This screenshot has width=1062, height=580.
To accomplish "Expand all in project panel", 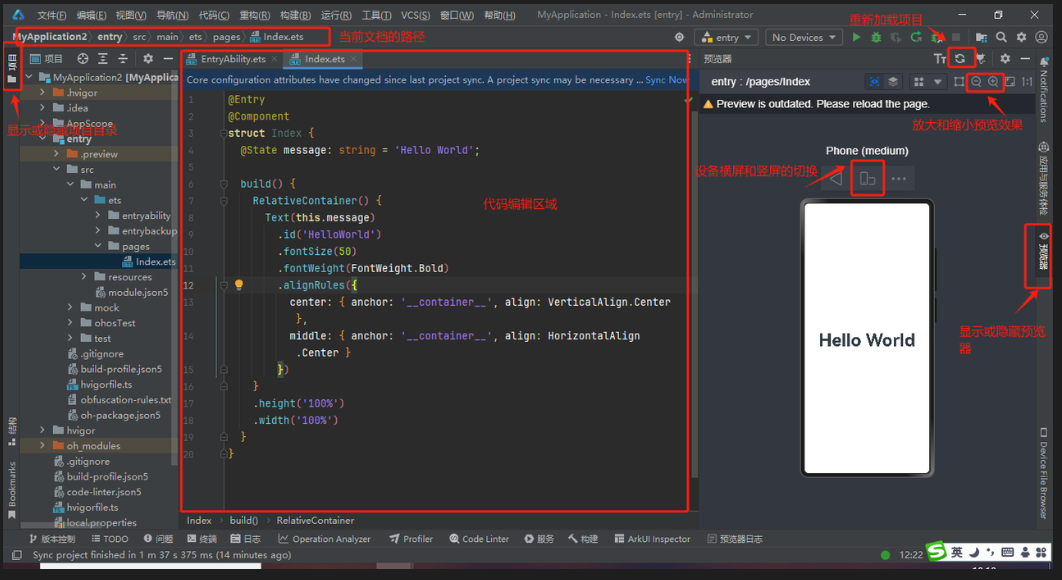I will point(103,59).
